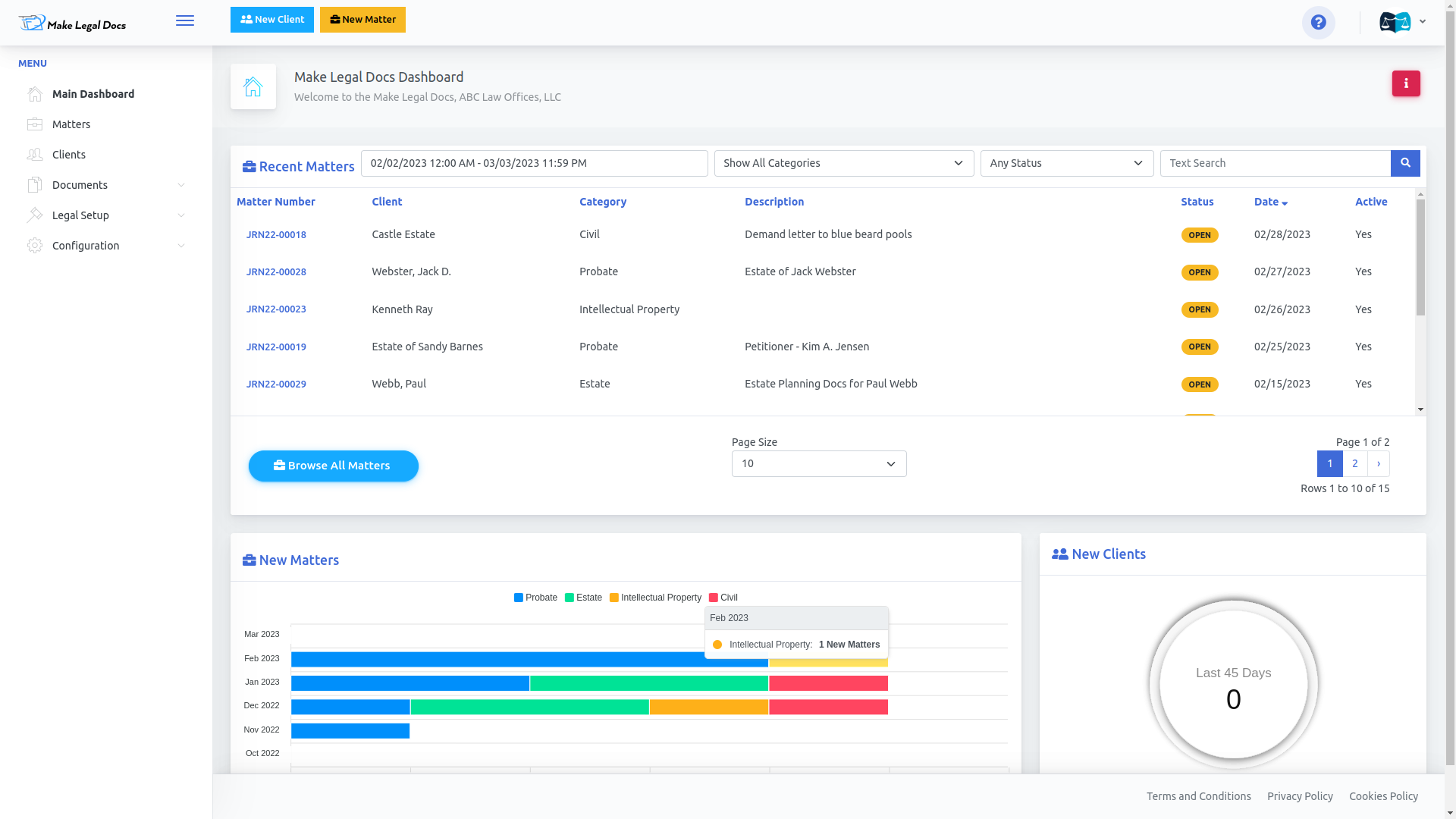Click the hamburger menu toggle icon
Image resolution: width=1456 pixels, height=819 pixels.
point(184,20)
